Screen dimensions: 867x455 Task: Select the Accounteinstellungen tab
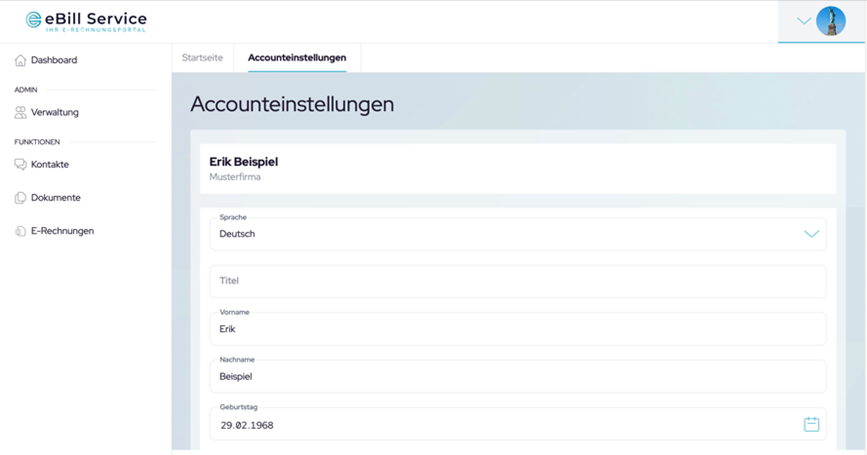[x=297, y=58]
